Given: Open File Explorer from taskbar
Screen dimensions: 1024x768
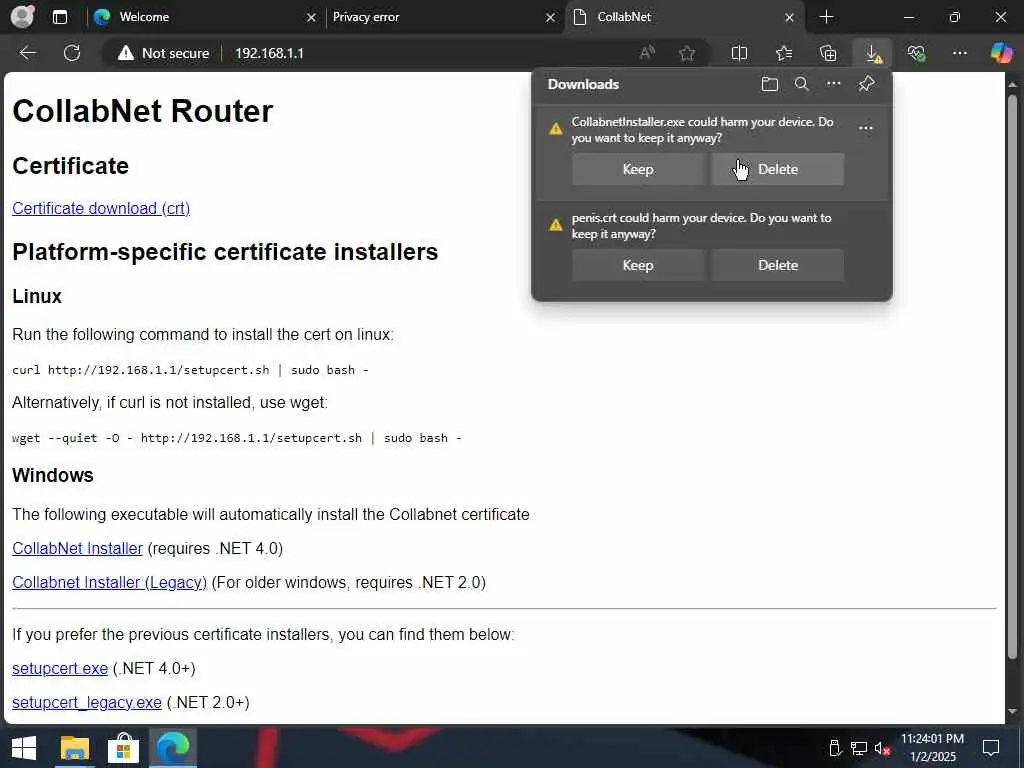Looking at the screenshot, I should click(x=74, y=748).
